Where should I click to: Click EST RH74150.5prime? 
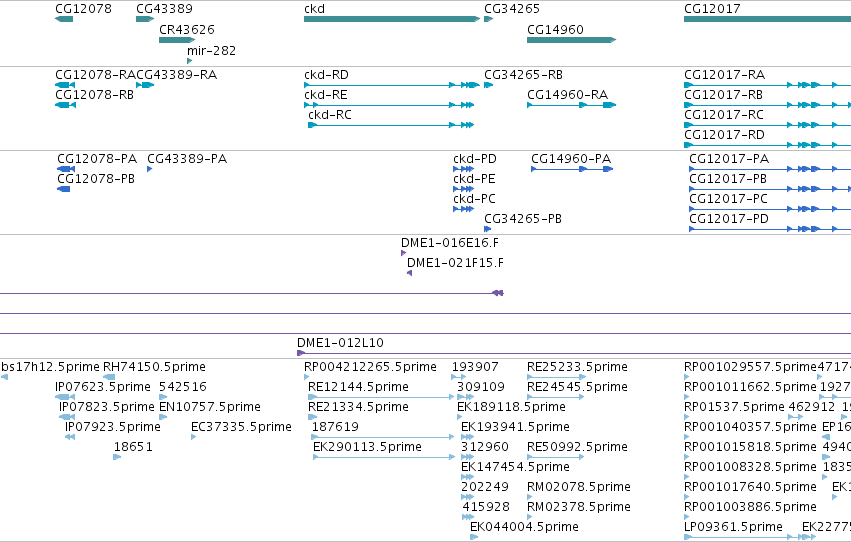pos(154,367)
